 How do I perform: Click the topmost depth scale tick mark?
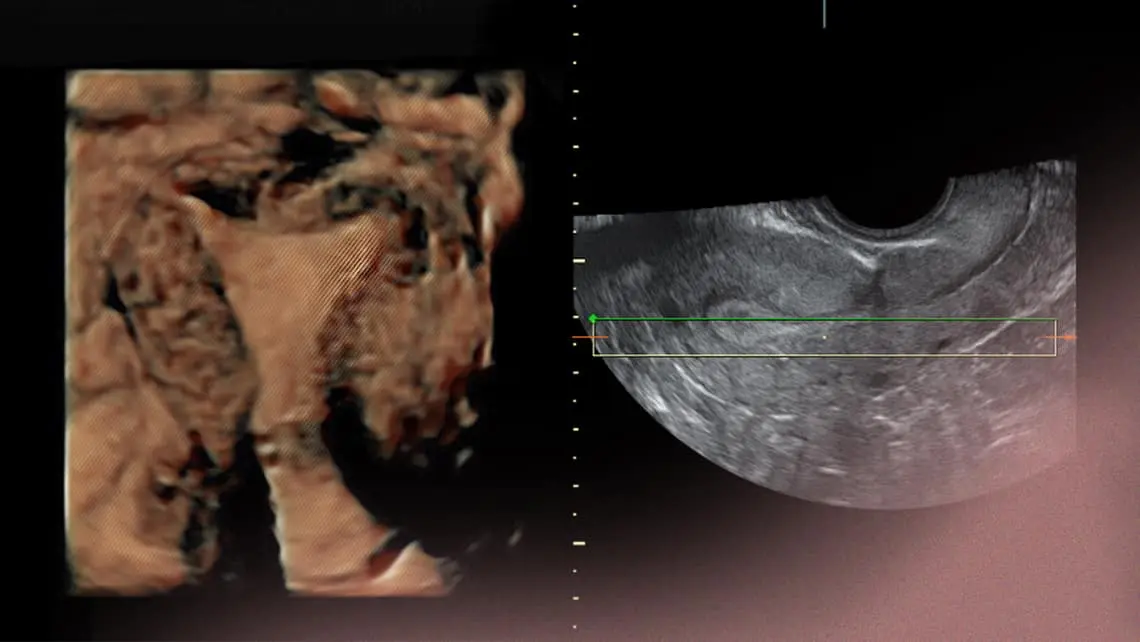click(x=574, y=6)
